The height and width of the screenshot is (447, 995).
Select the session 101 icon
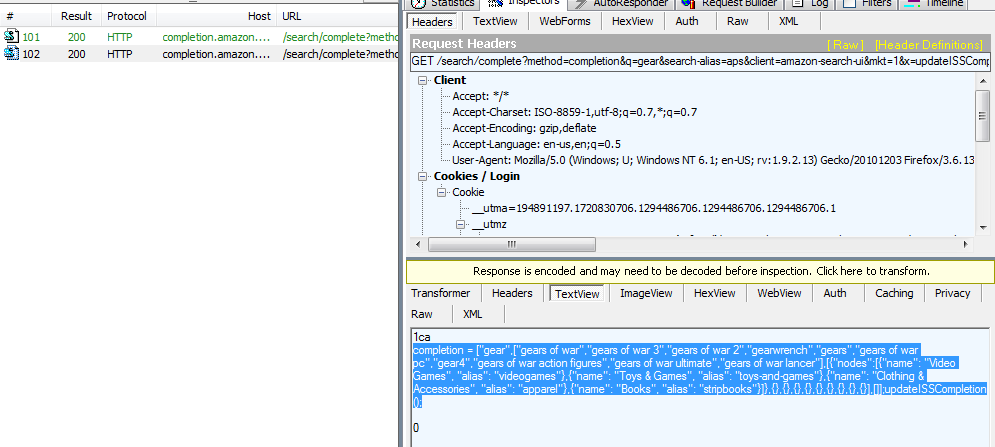[11, 37]
